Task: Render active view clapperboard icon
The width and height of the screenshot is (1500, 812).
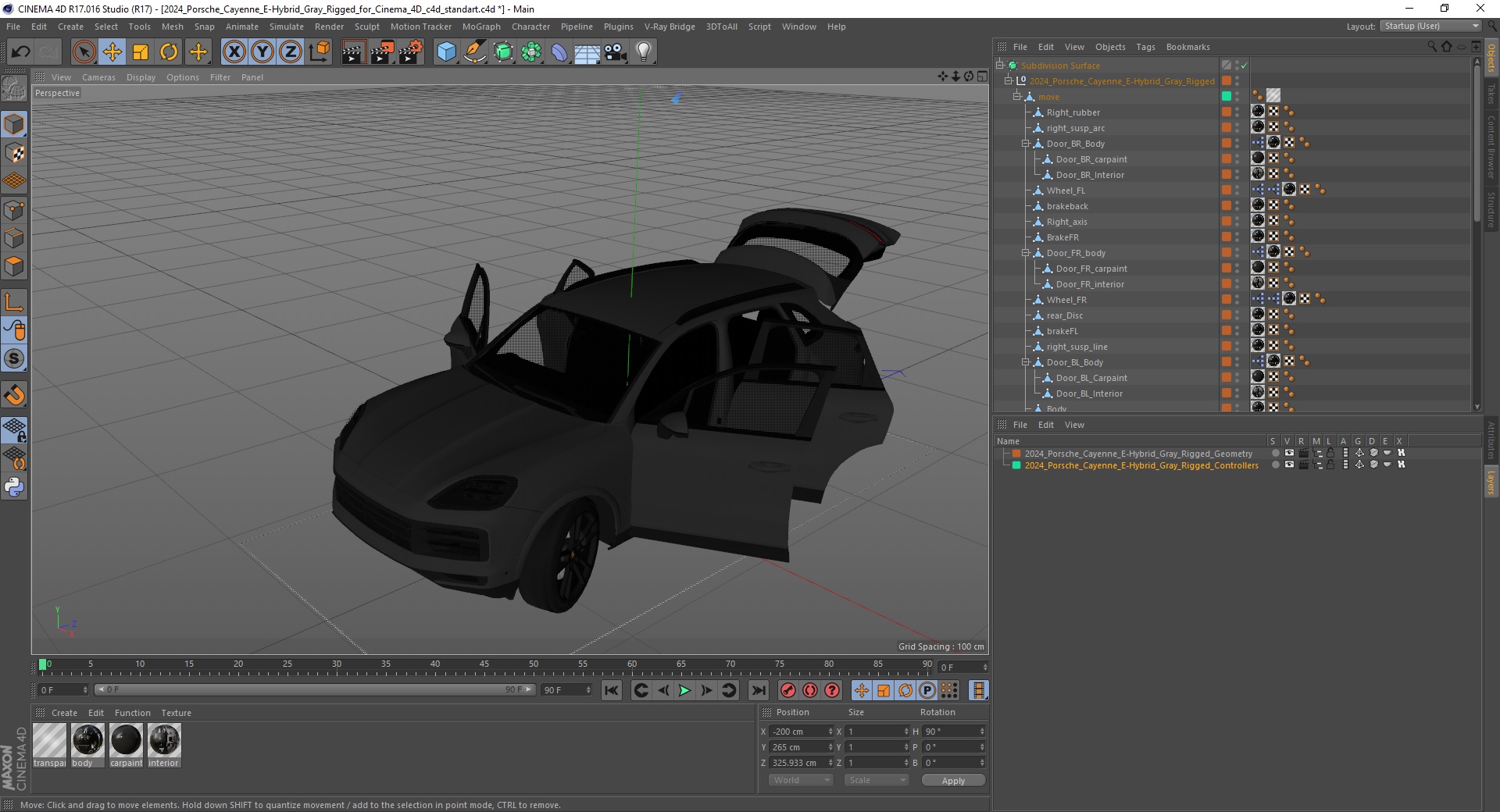Action: 353,52
